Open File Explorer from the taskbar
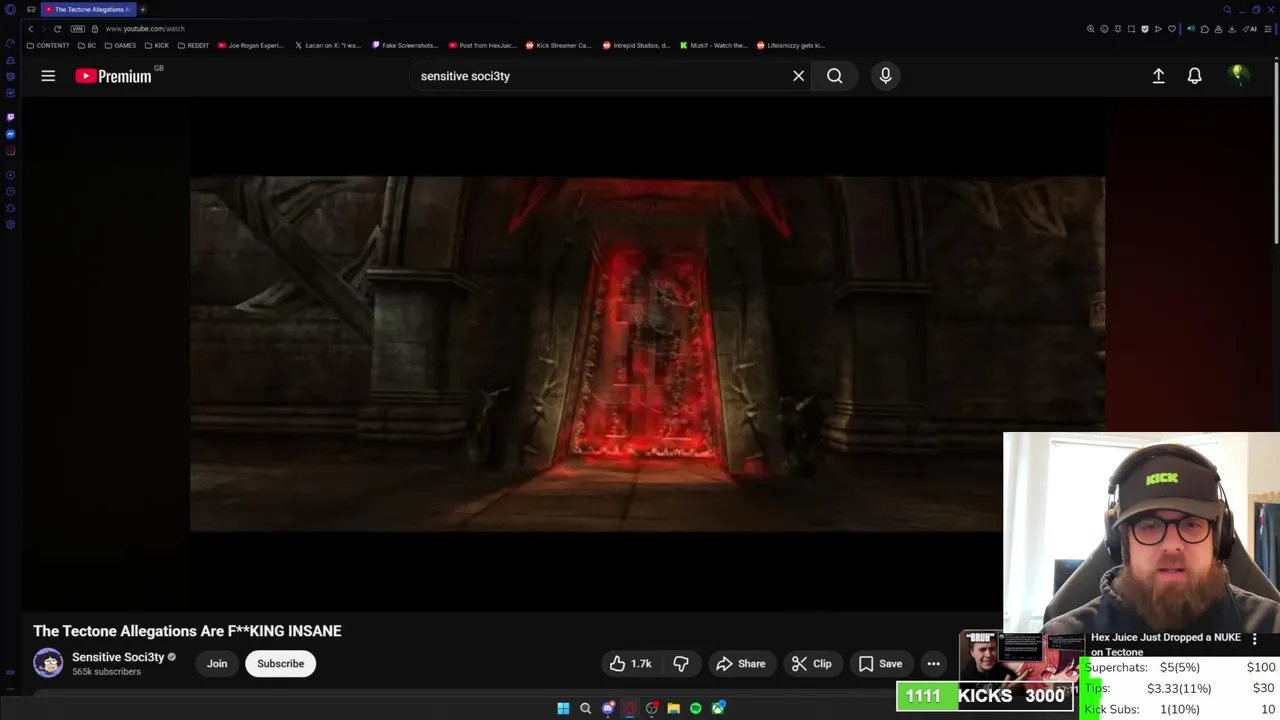This screenshot has height=720, width=1280. coord(673,708)
